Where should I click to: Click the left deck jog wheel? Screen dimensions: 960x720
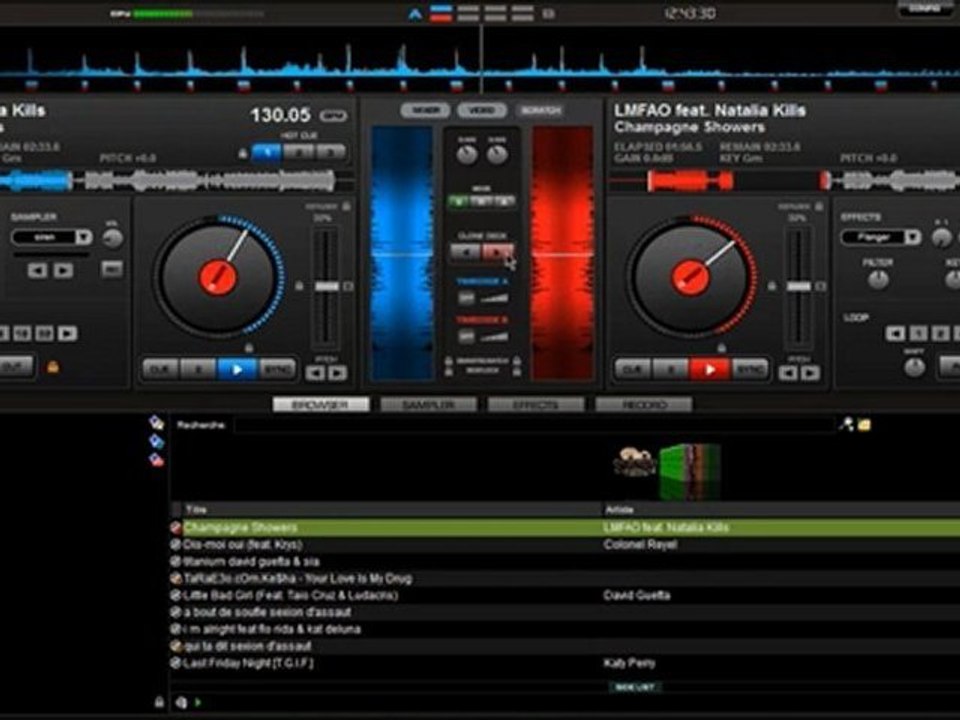coord(217,277)
